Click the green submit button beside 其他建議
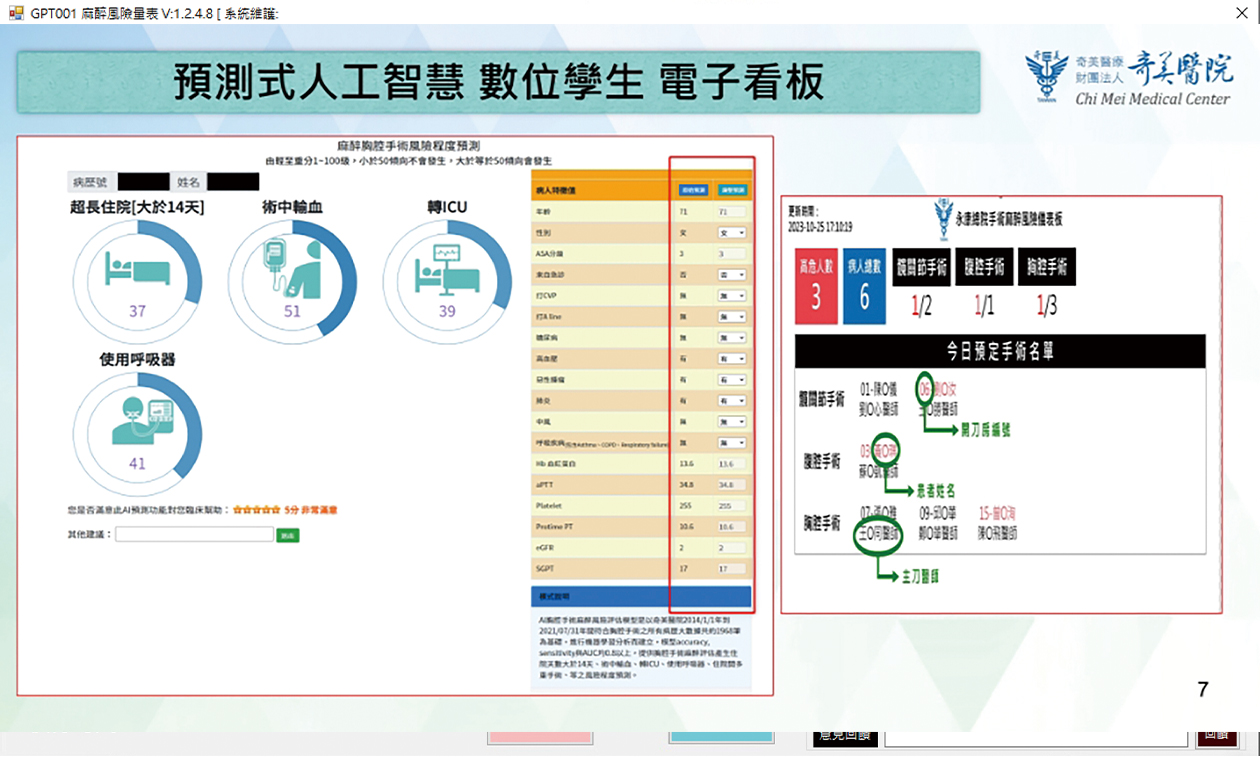The width and height of the screenshot is (1260, 757). coord(288,536)
